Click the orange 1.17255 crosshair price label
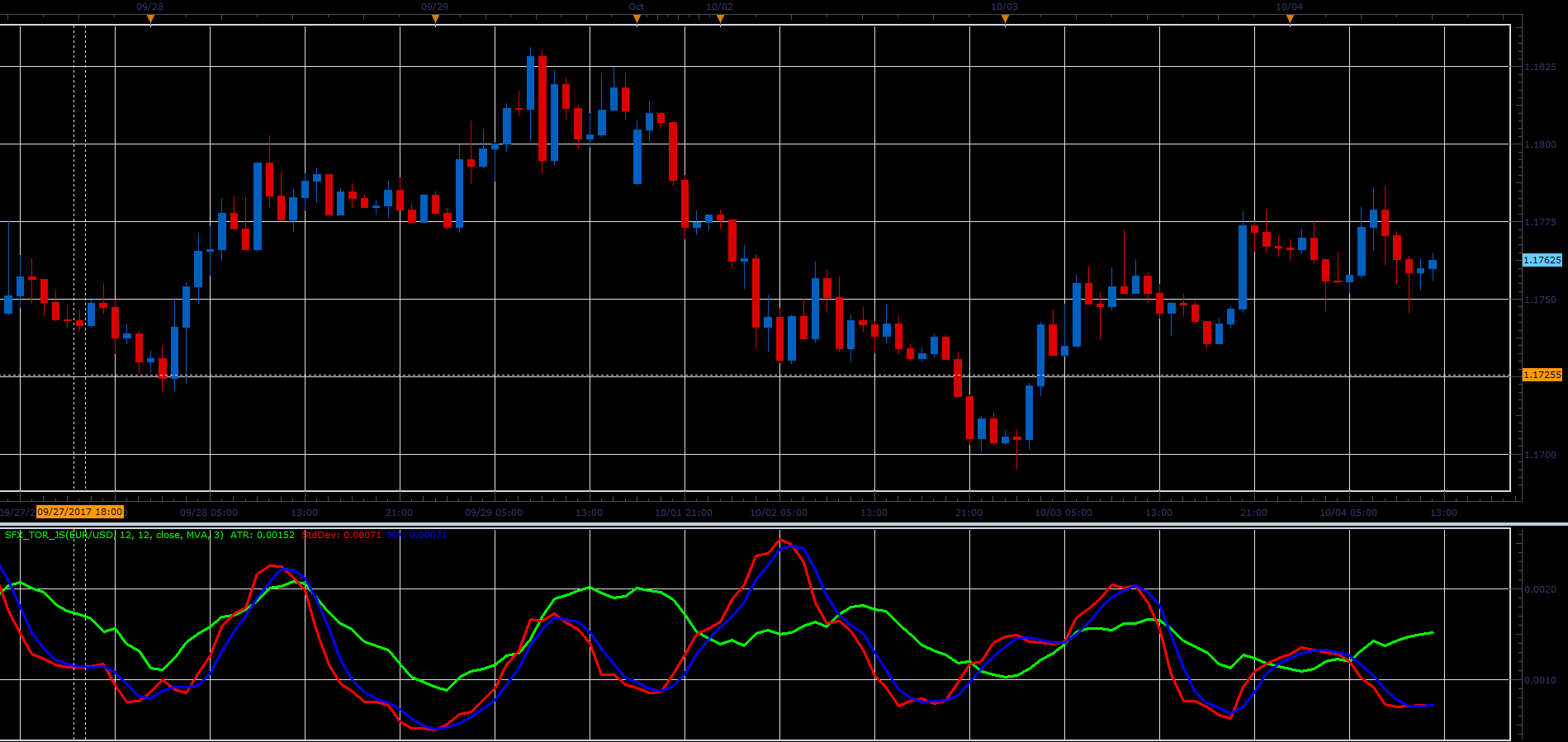Screen dimensions: 1568x742 [1542, 375]
